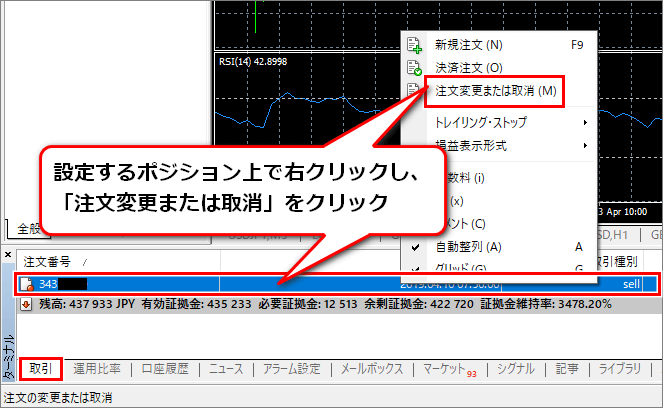663x408 pixels.
Task: Open the シグナル tab
Action: click(516, 369)
